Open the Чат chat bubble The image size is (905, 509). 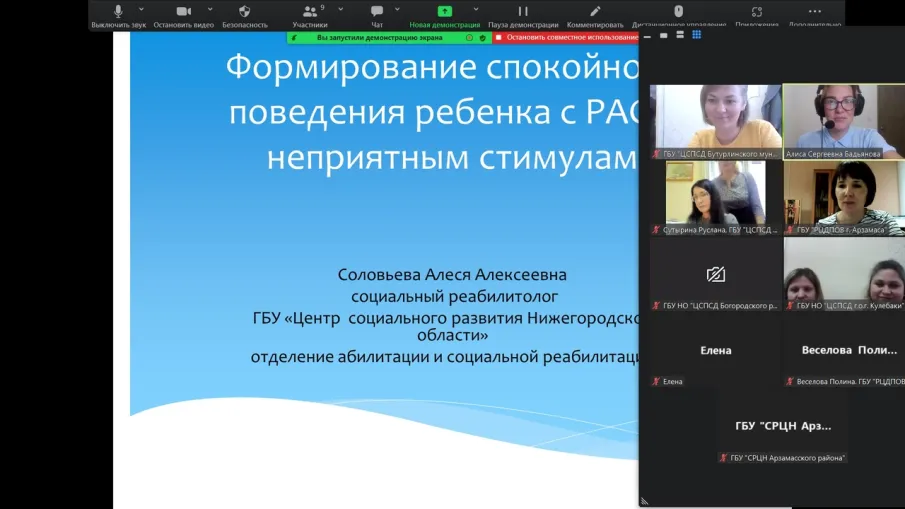coord(377,11)
